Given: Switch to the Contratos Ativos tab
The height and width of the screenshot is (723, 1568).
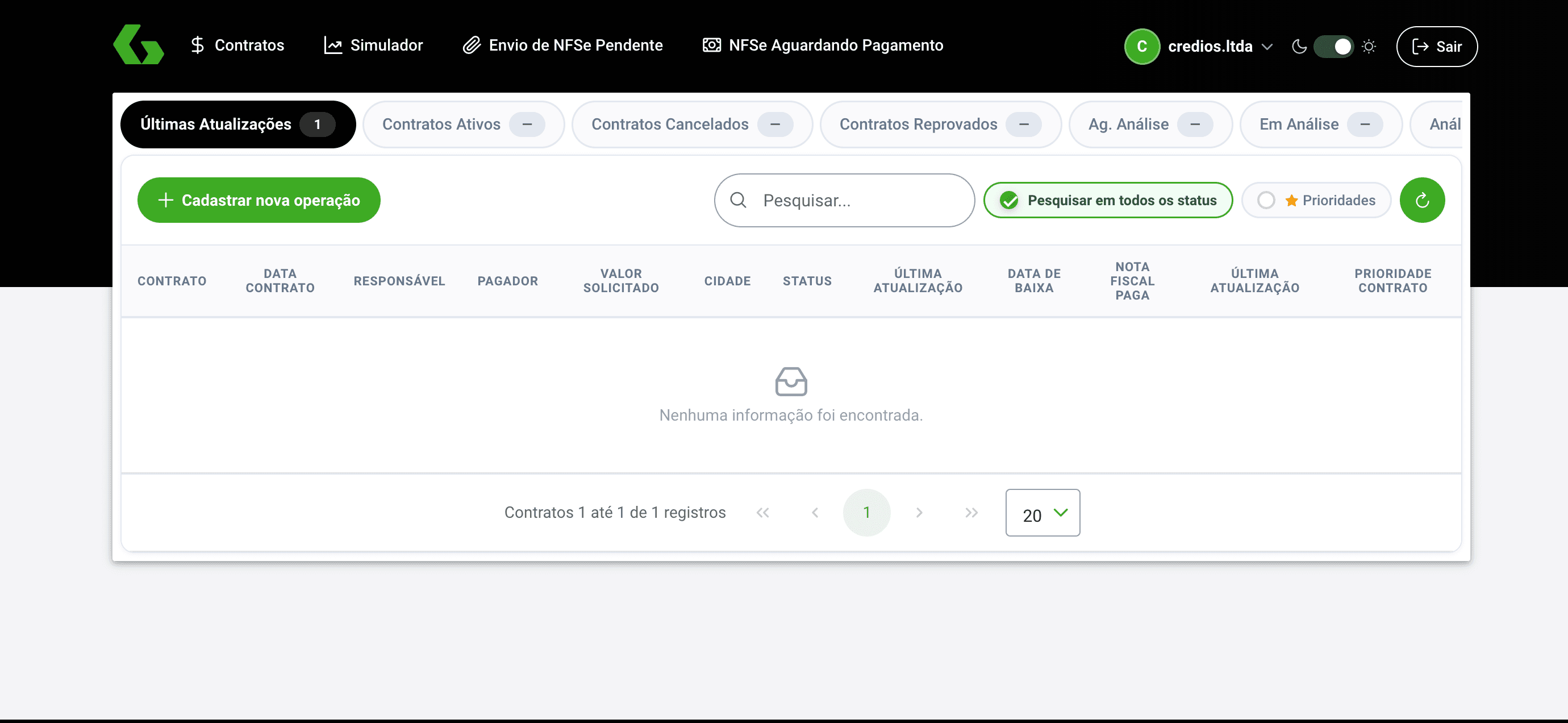Looking at the screenshot, I should (x=463, y=124).
